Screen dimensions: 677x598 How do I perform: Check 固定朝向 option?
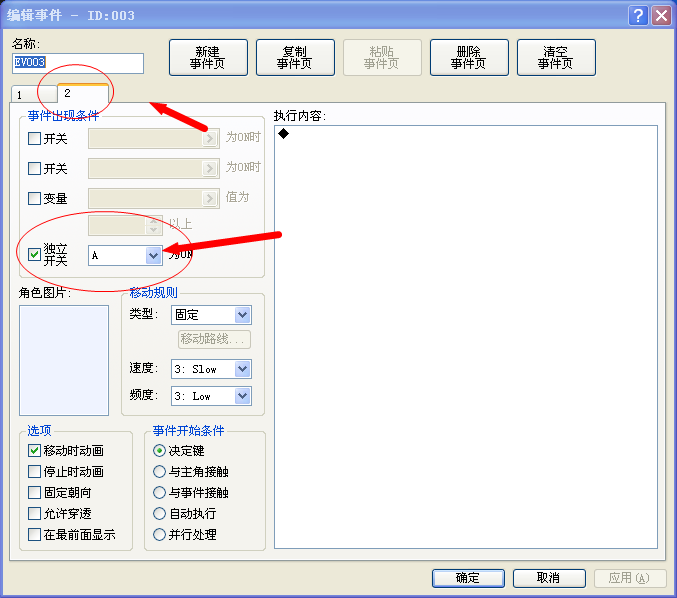[x=34, y=492]
